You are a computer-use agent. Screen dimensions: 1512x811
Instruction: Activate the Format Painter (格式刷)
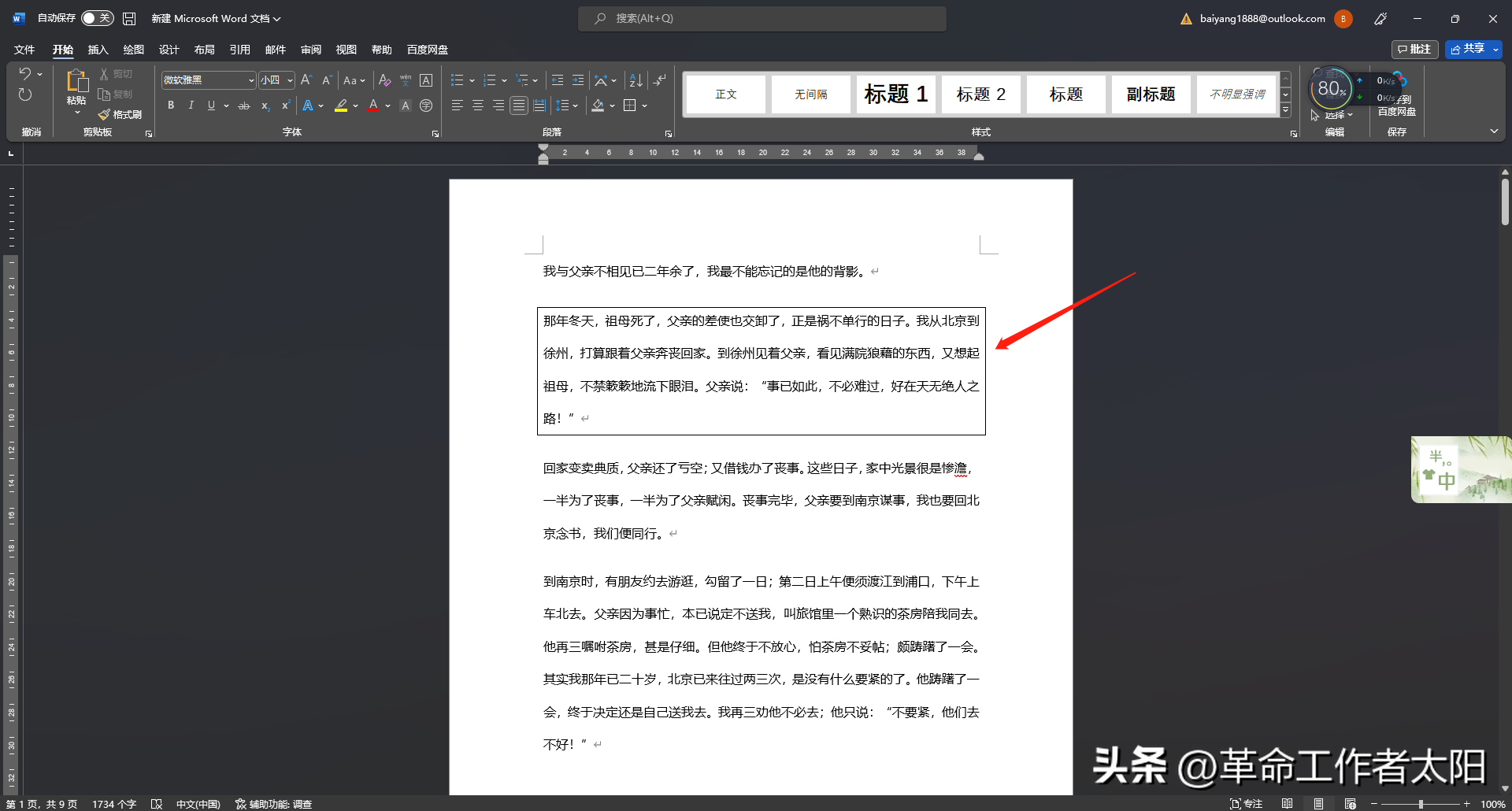pyautogui.click(x=120, y=115)
